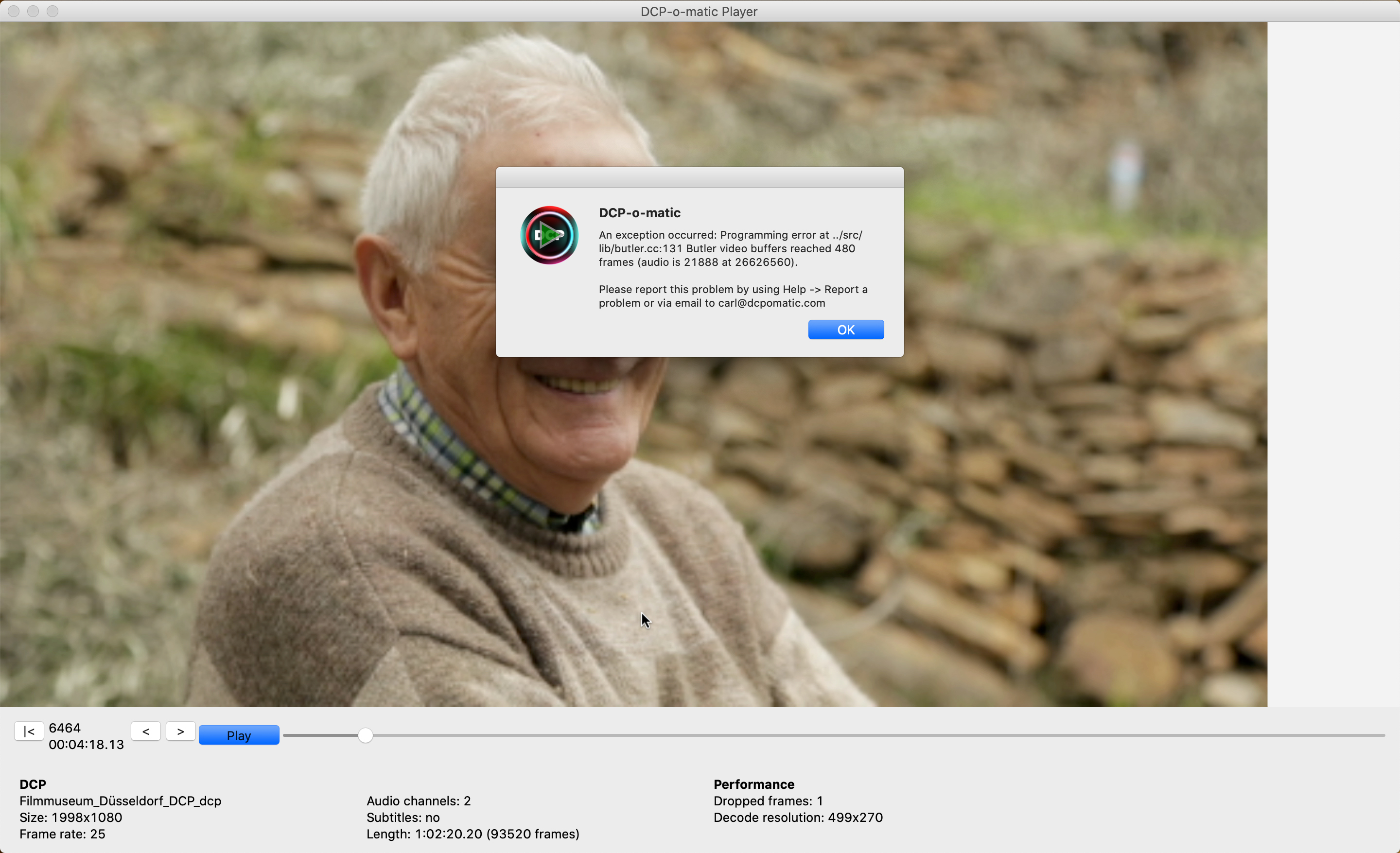Click the timeline slider handle

[x=366, y=735]
